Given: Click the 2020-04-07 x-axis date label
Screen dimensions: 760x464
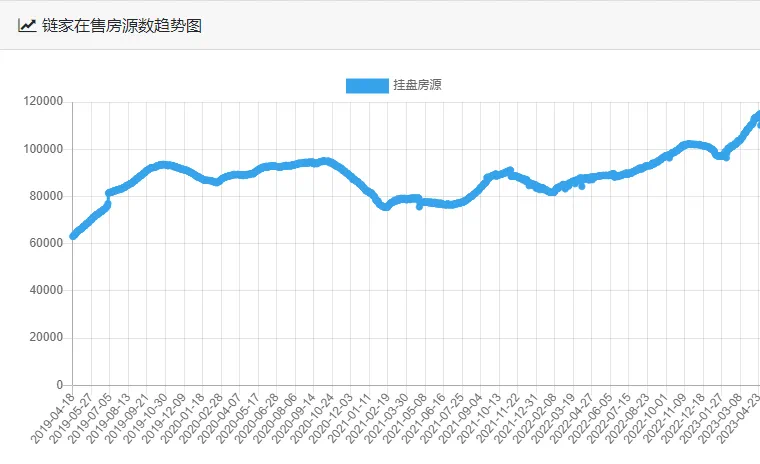Looking at the screenshot, I should coord(219,418).
